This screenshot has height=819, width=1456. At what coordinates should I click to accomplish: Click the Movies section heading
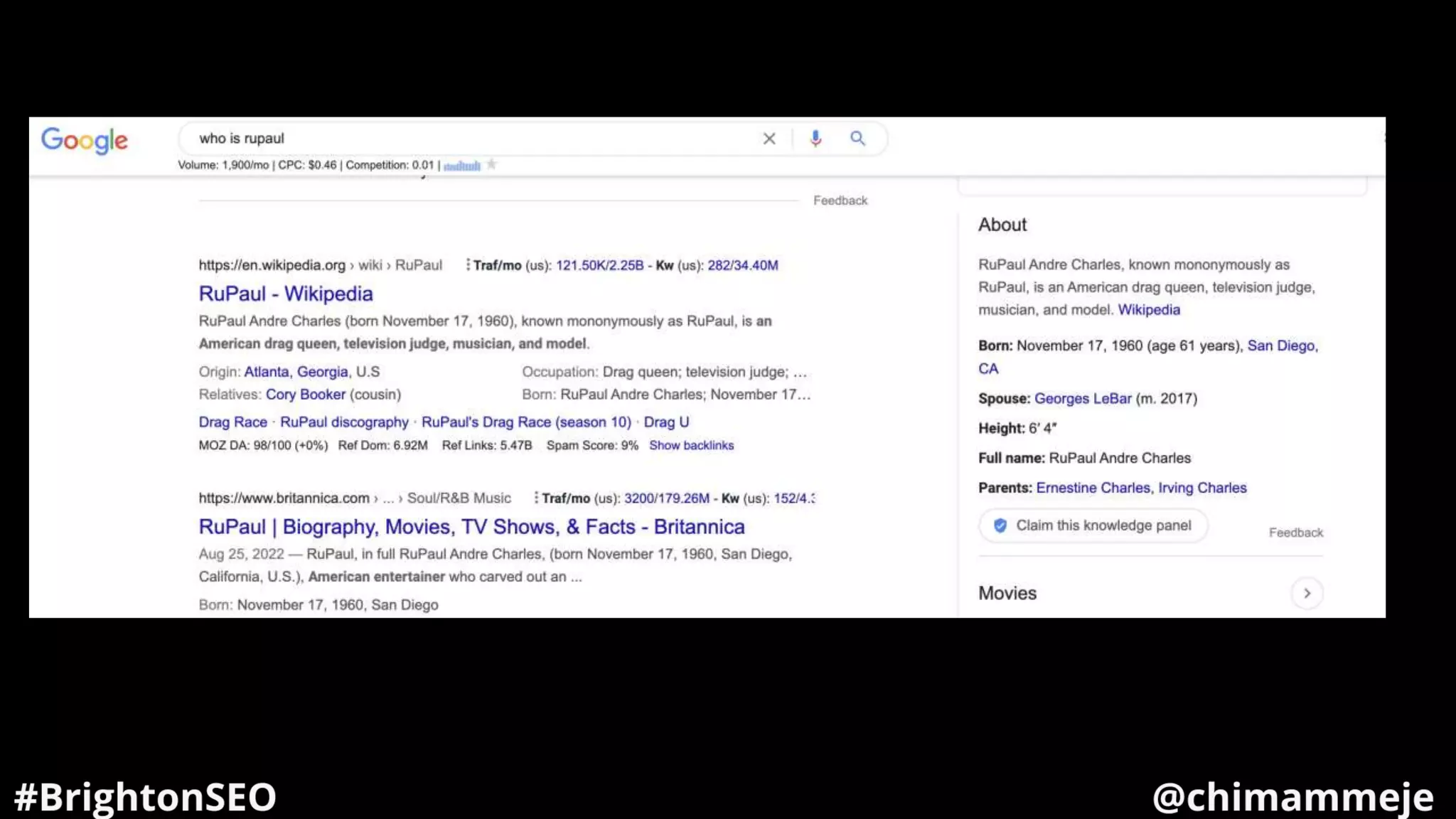click(x=1007, y=593)
